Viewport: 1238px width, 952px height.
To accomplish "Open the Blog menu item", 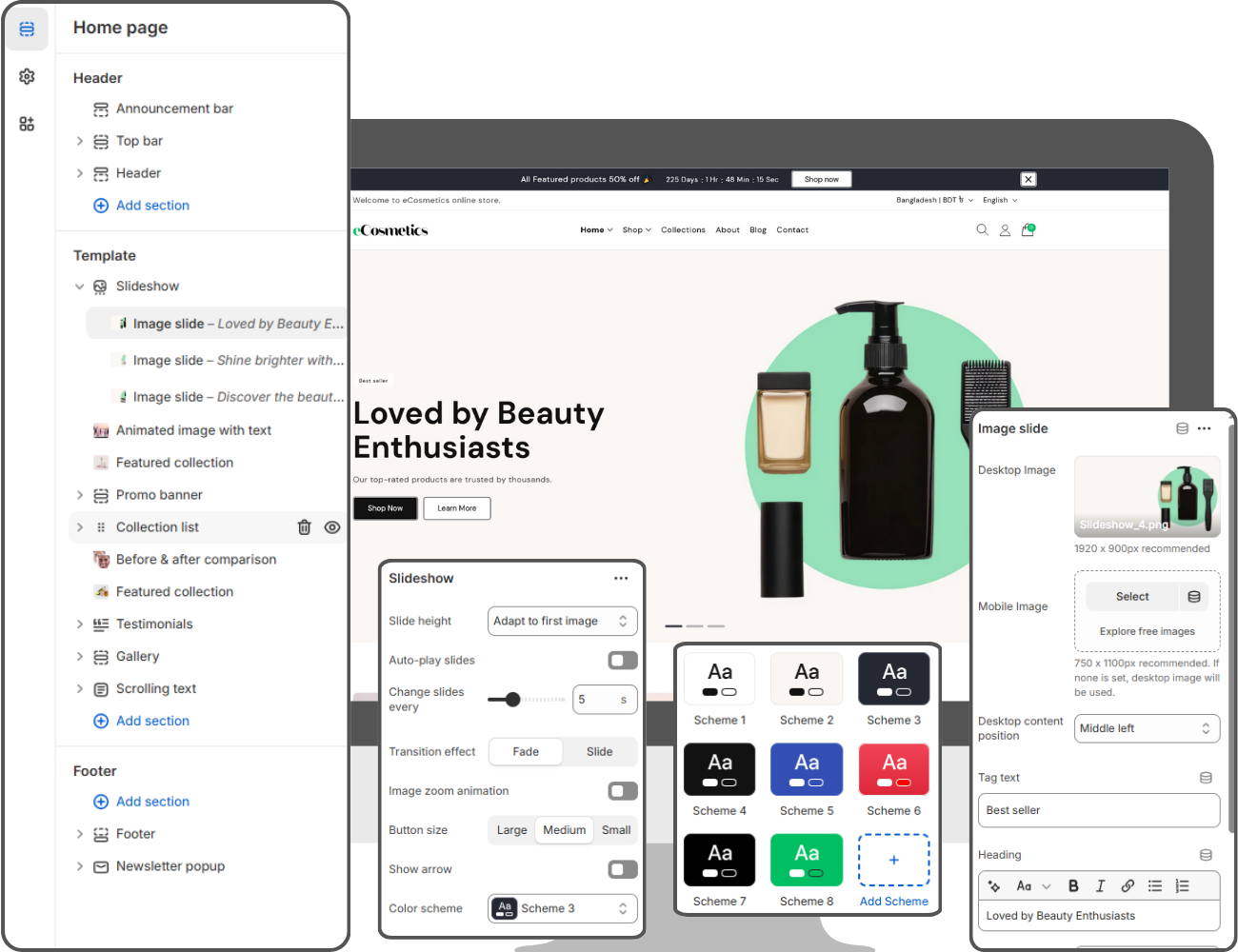I will (758, 229).
